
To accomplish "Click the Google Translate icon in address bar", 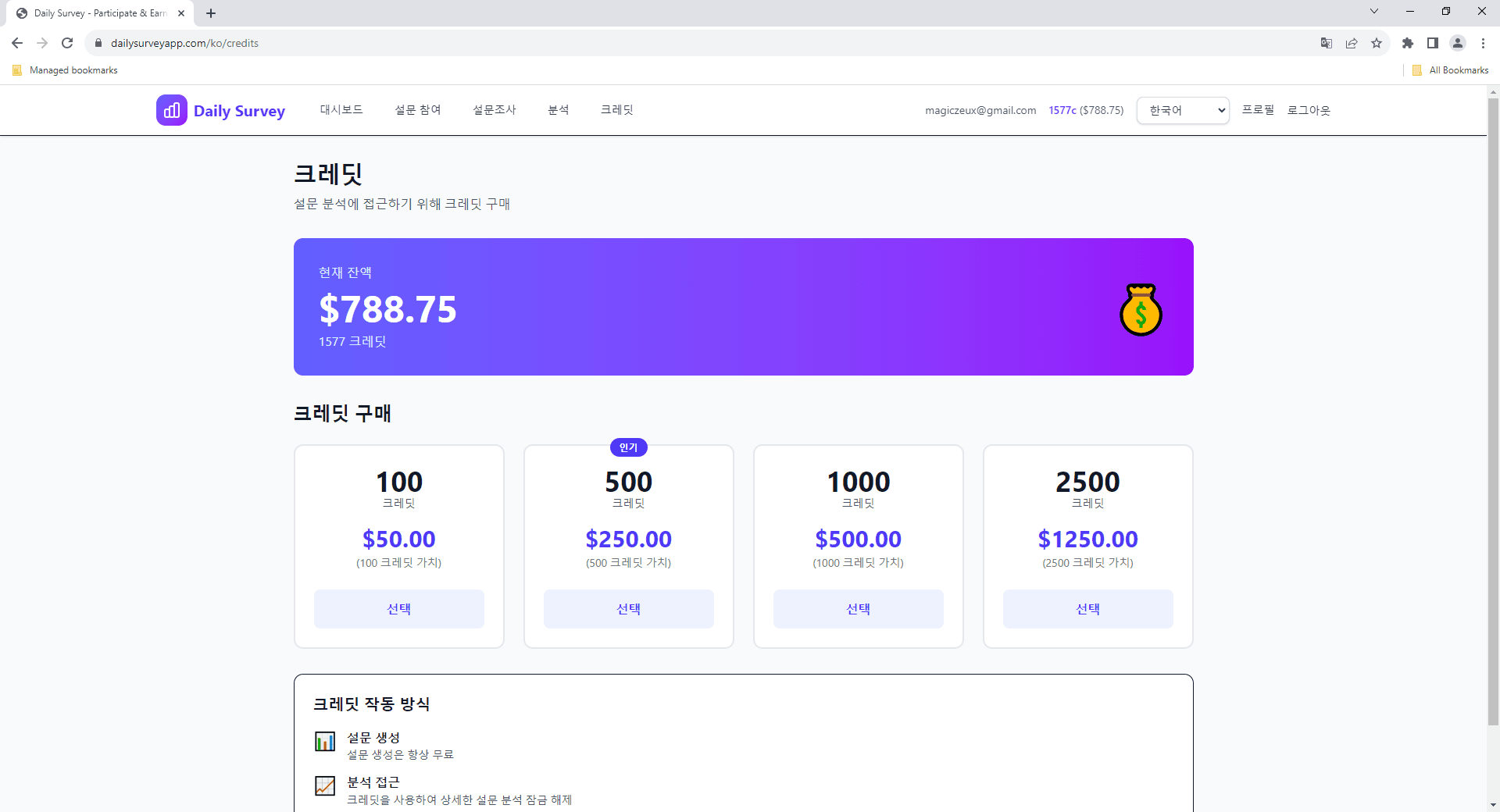I will coord(1326,43).
